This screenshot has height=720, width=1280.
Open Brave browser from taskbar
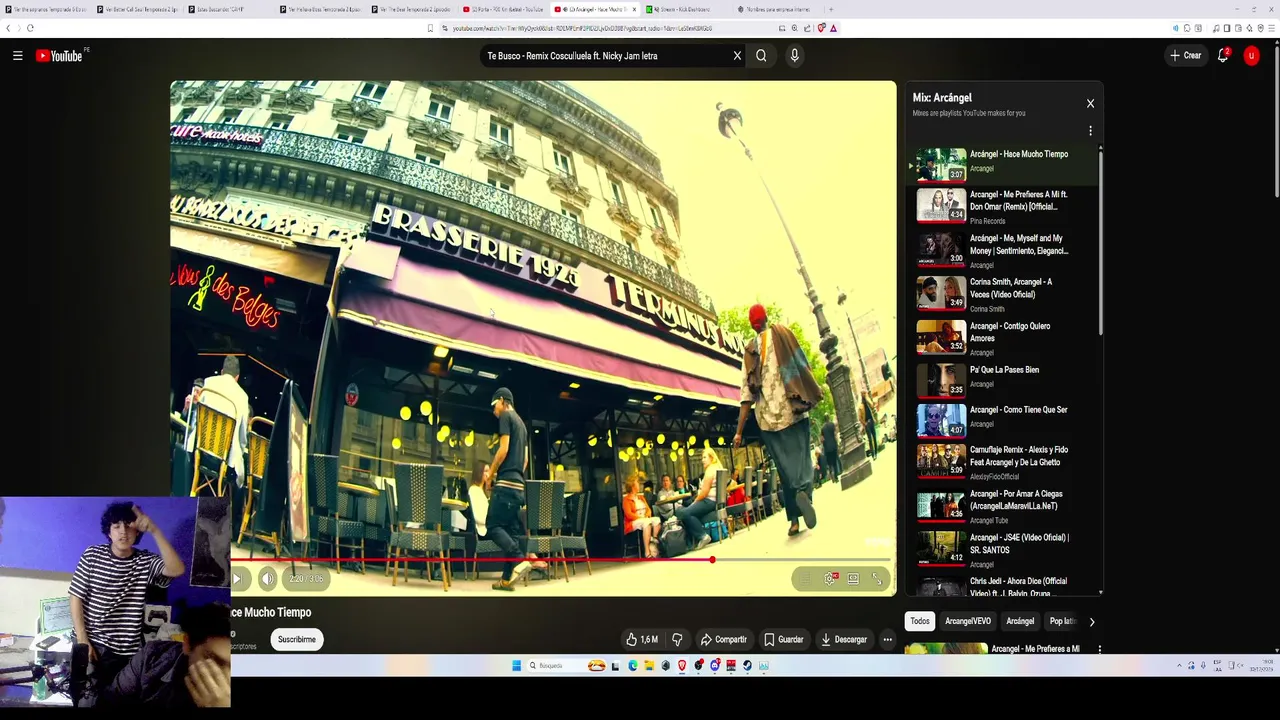pyautogui.click(x=682, y=665)
